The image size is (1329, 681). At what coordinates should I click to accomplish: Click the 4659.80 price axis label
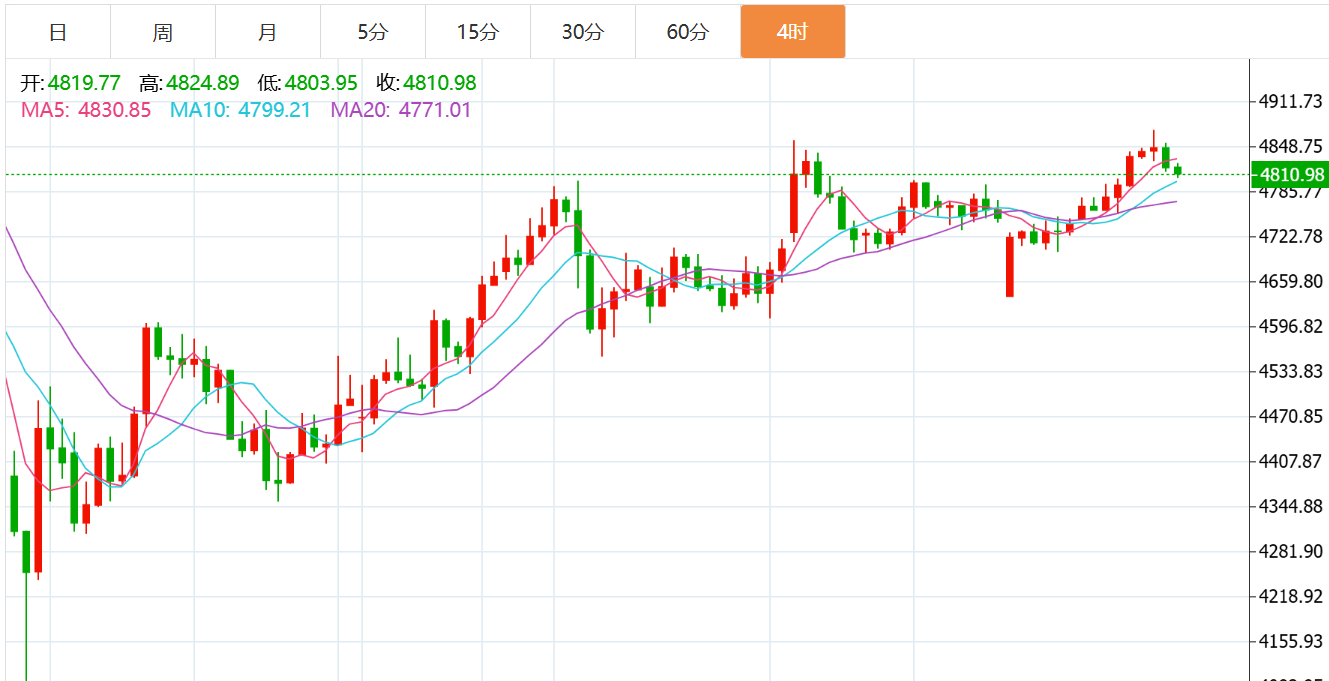pos(1291,281)
